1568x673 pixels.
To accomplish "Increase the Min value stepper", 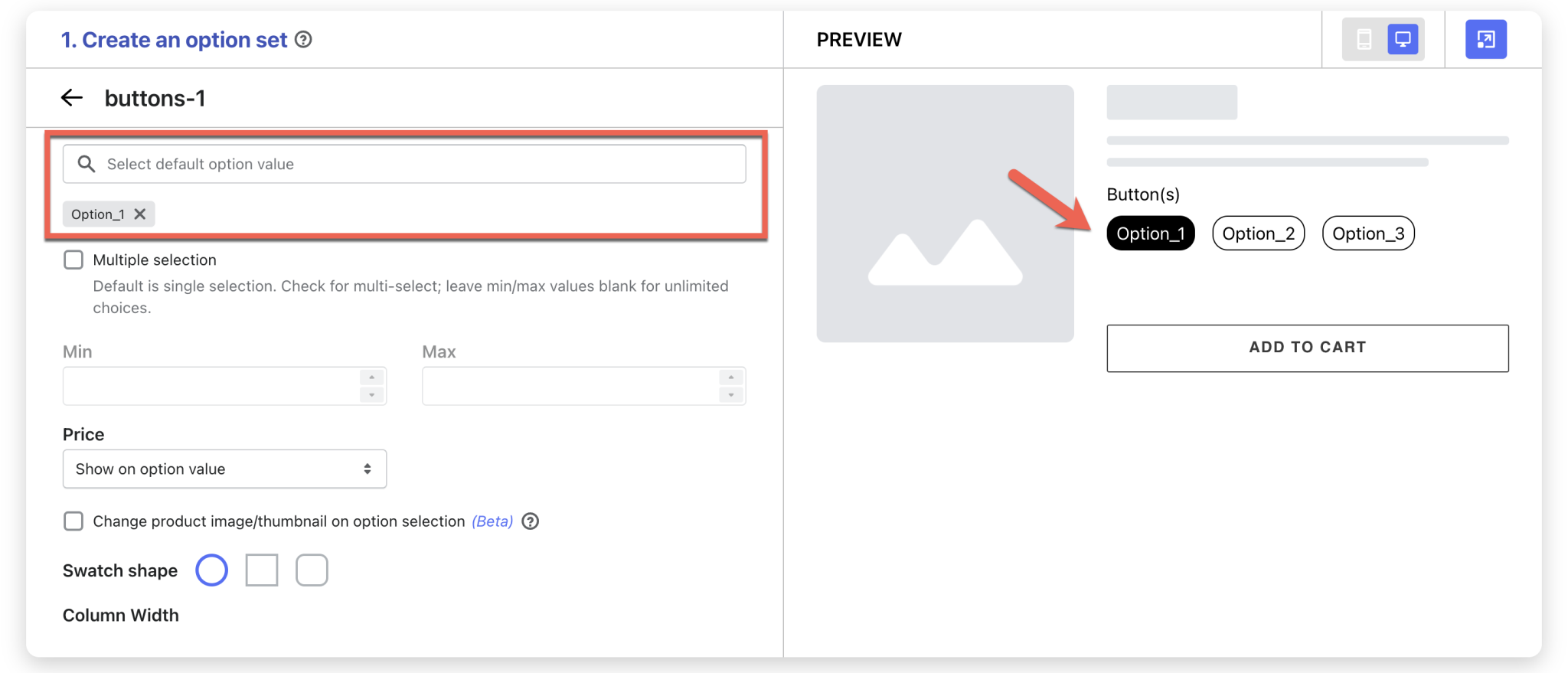I will coord(372,377).
